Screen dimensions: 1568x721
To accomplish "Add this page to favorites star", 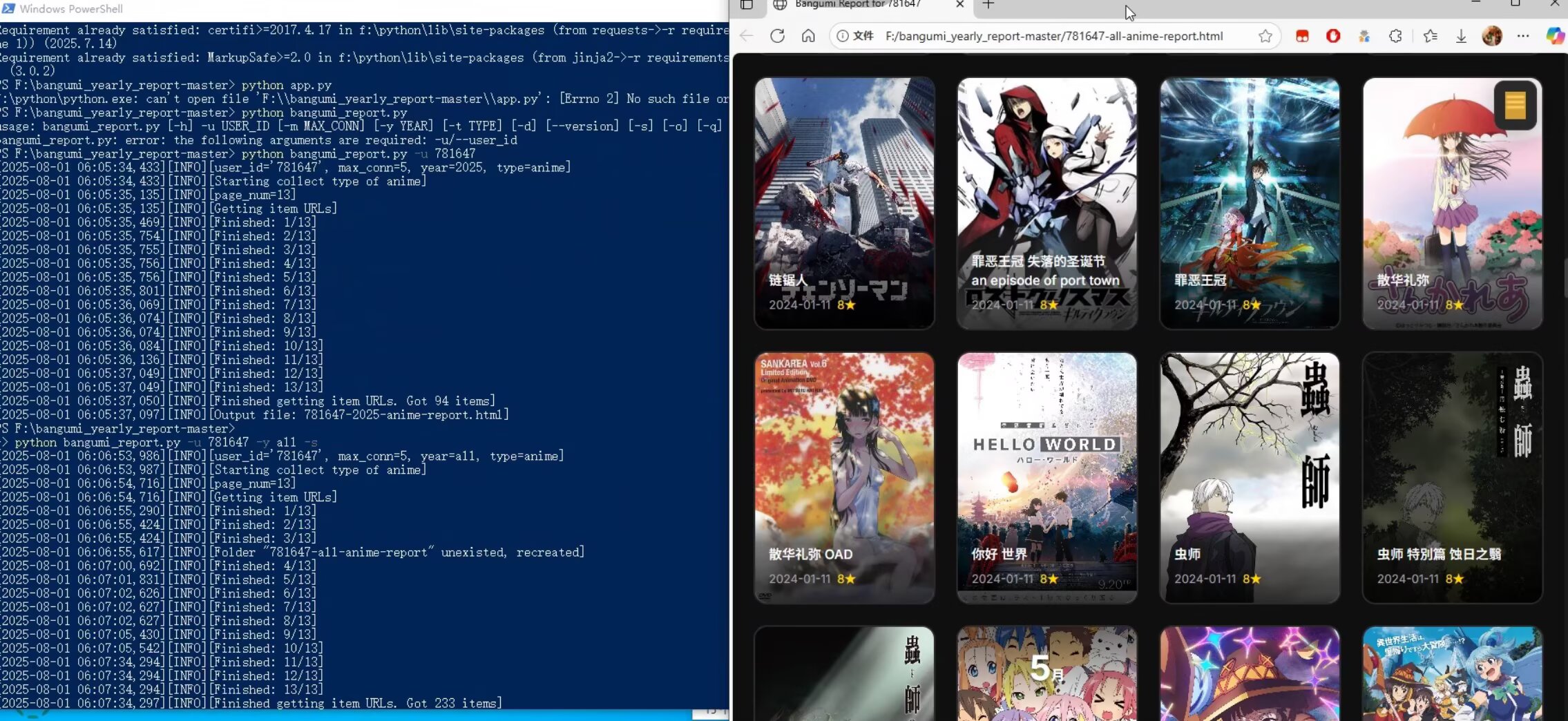I will (1265, 36).
